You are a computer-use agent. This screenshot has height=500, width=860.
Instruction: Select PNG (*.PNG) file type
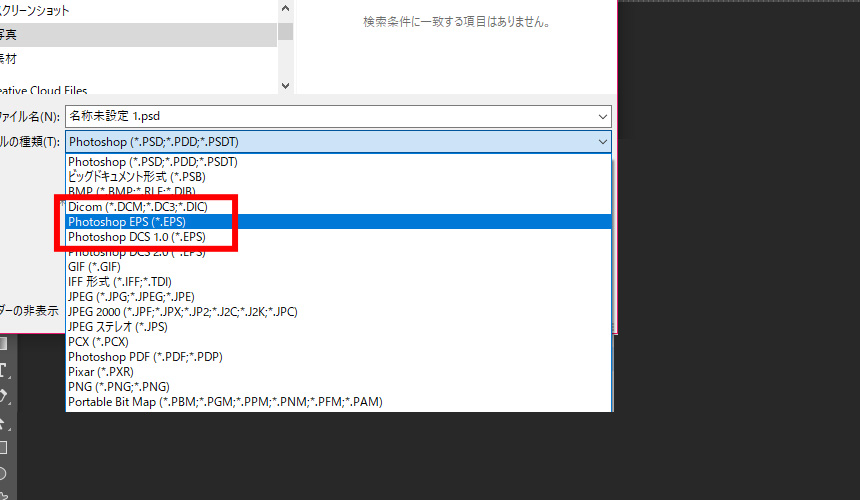[x=118, y=387]
